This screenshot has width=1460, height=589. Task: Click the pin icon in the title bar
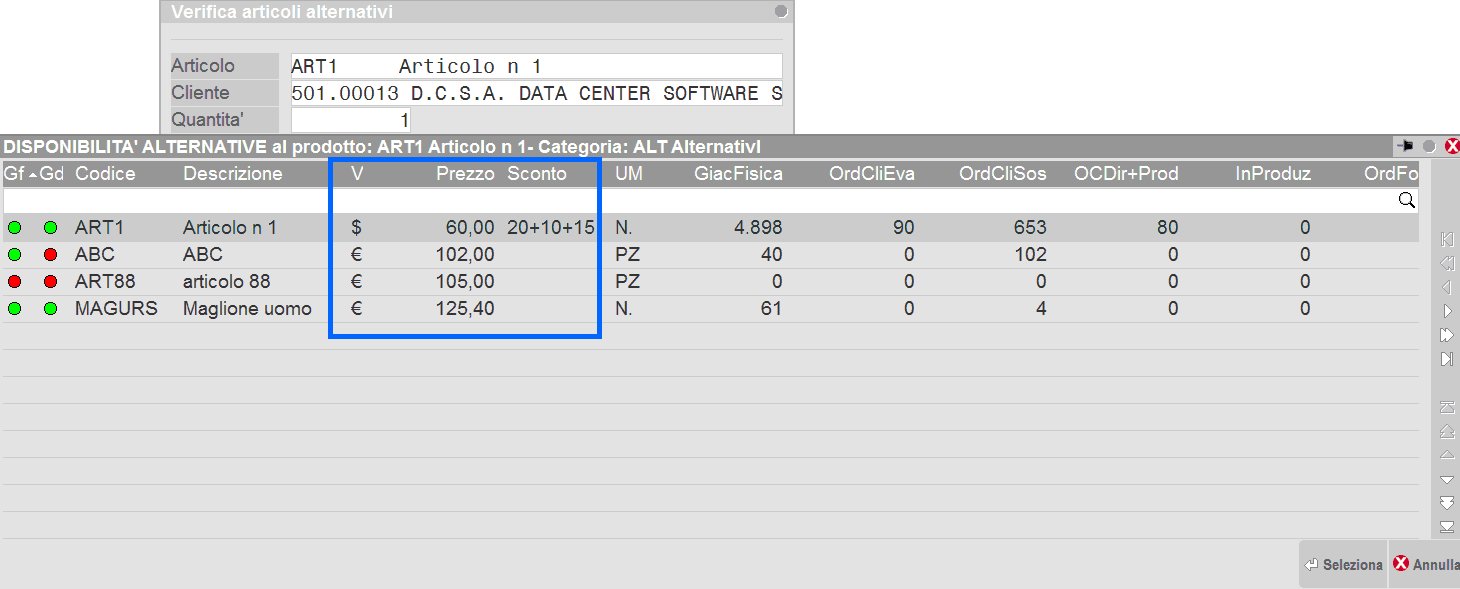(1406, 146)
